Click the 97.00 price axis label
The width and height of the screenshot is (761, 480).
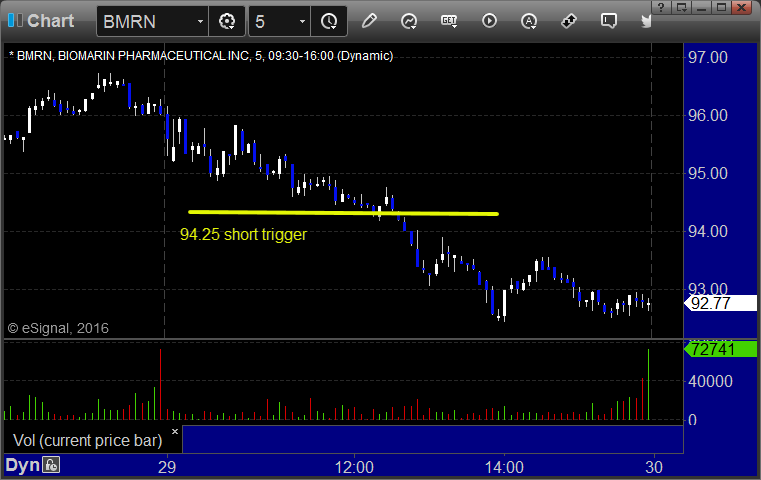pyautogui.click(x=708, y=57)
